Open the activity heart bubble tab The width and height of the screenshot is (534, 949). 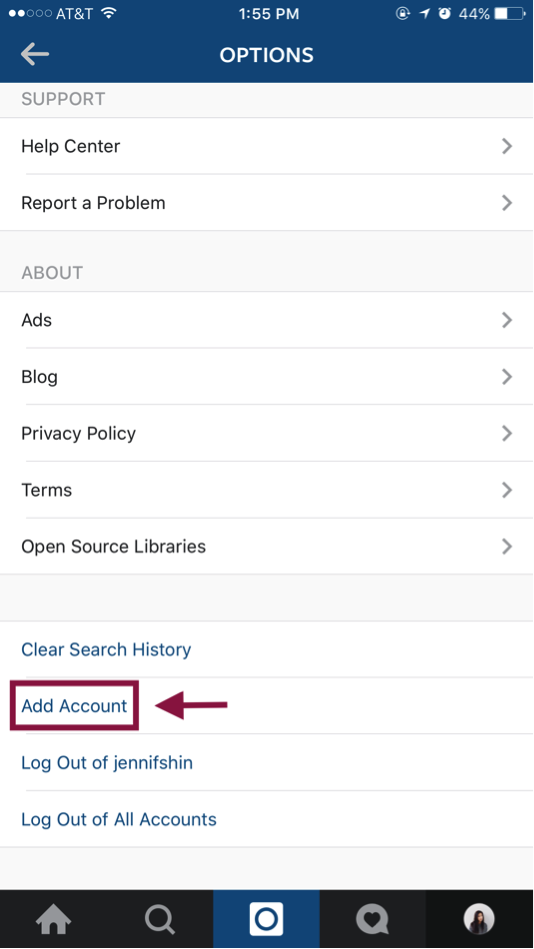[x=372, y=920]
